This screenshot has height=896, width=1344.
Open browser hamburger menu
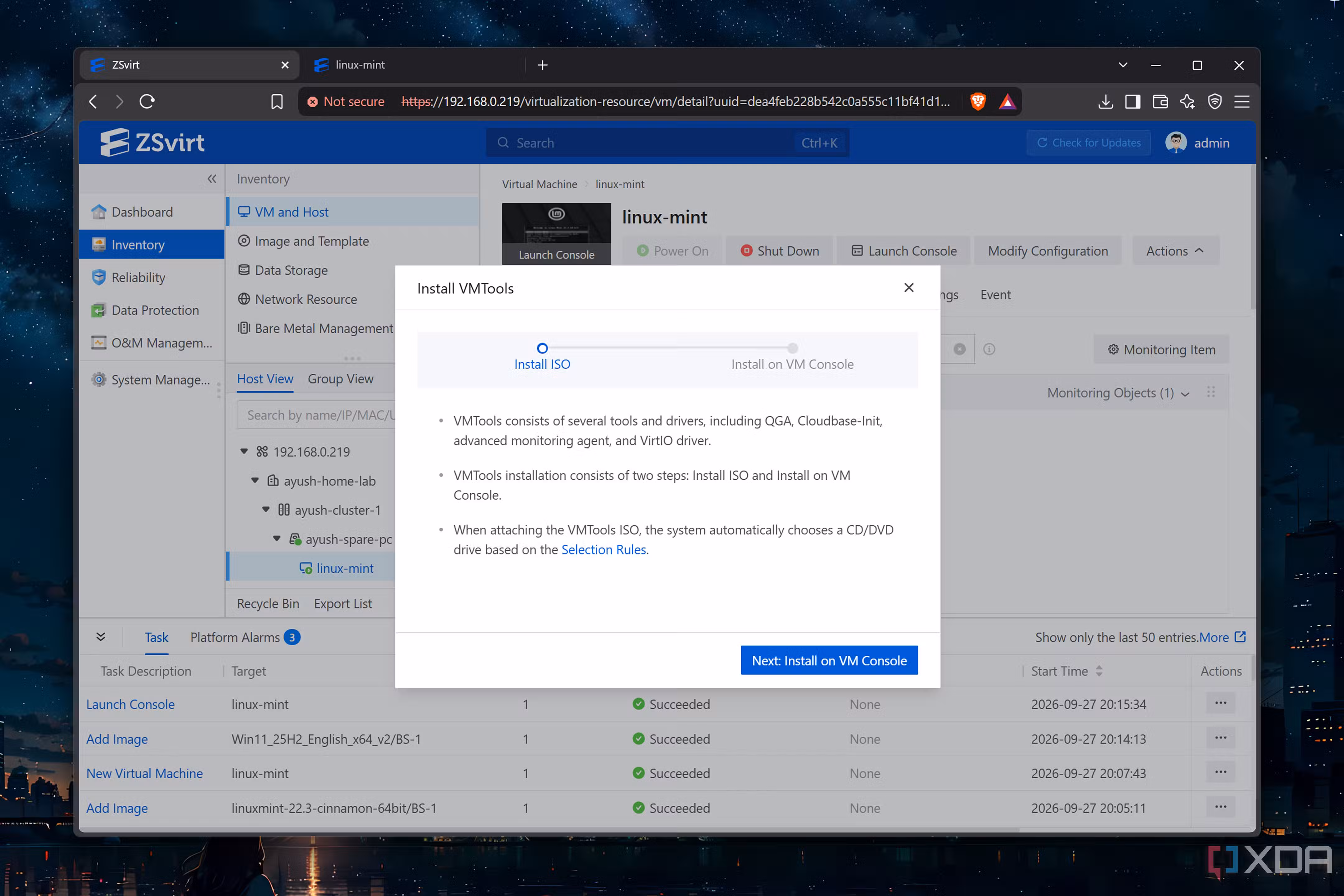1242,102
